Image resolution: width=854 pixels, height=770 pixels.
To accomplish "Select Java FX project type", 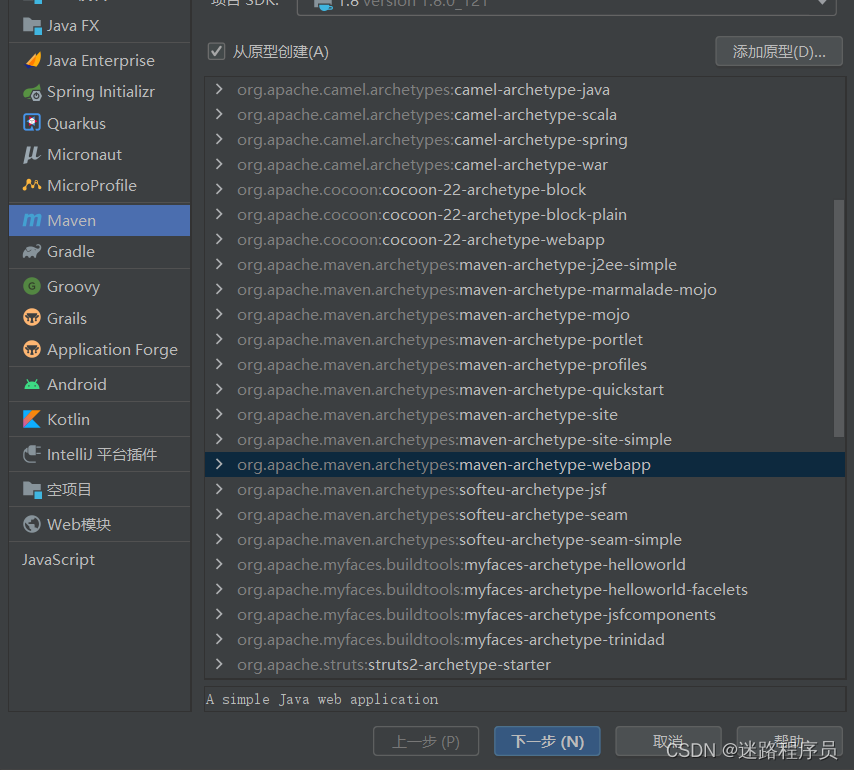I will click(x=100, y=26).
